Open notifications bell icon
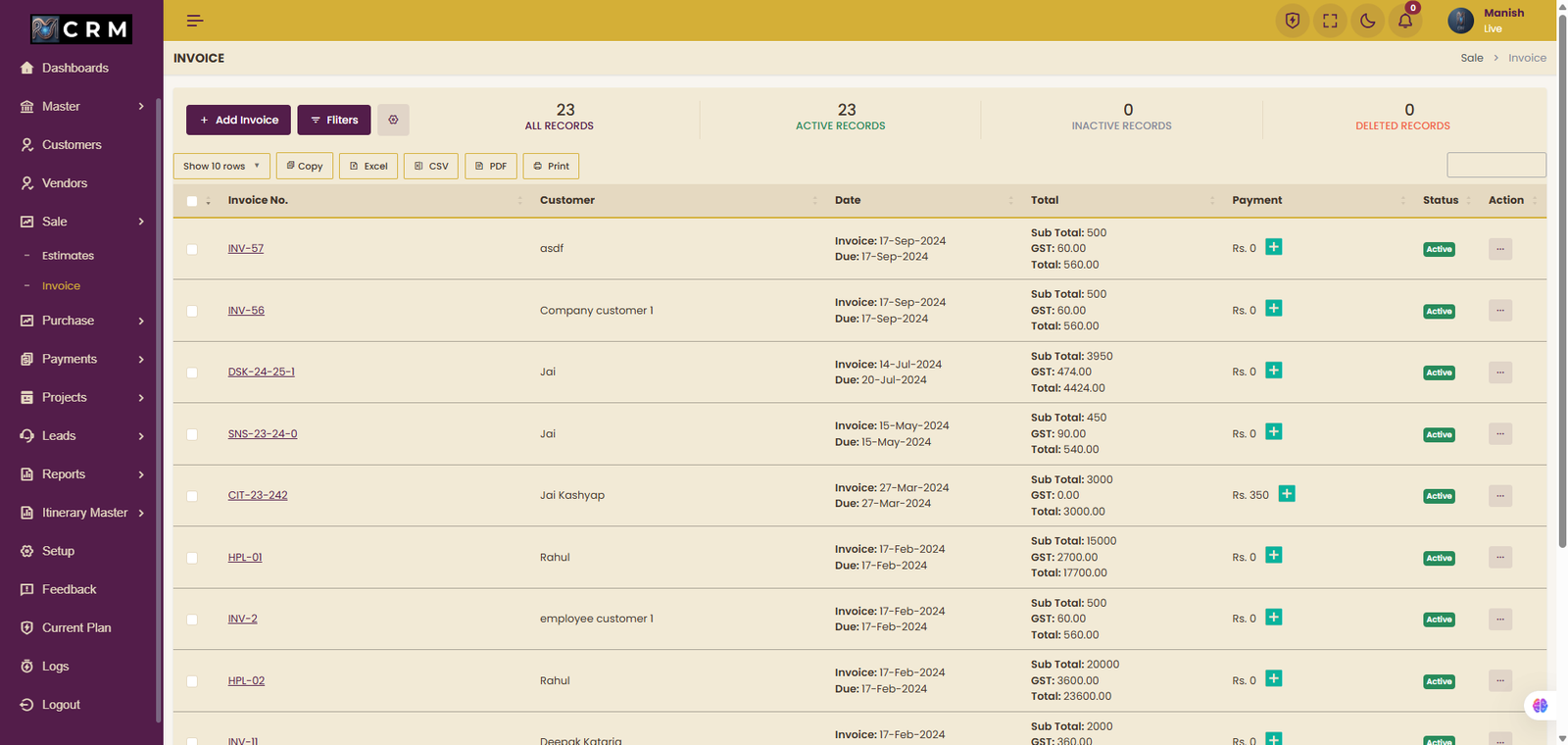 coord(1405,21)
